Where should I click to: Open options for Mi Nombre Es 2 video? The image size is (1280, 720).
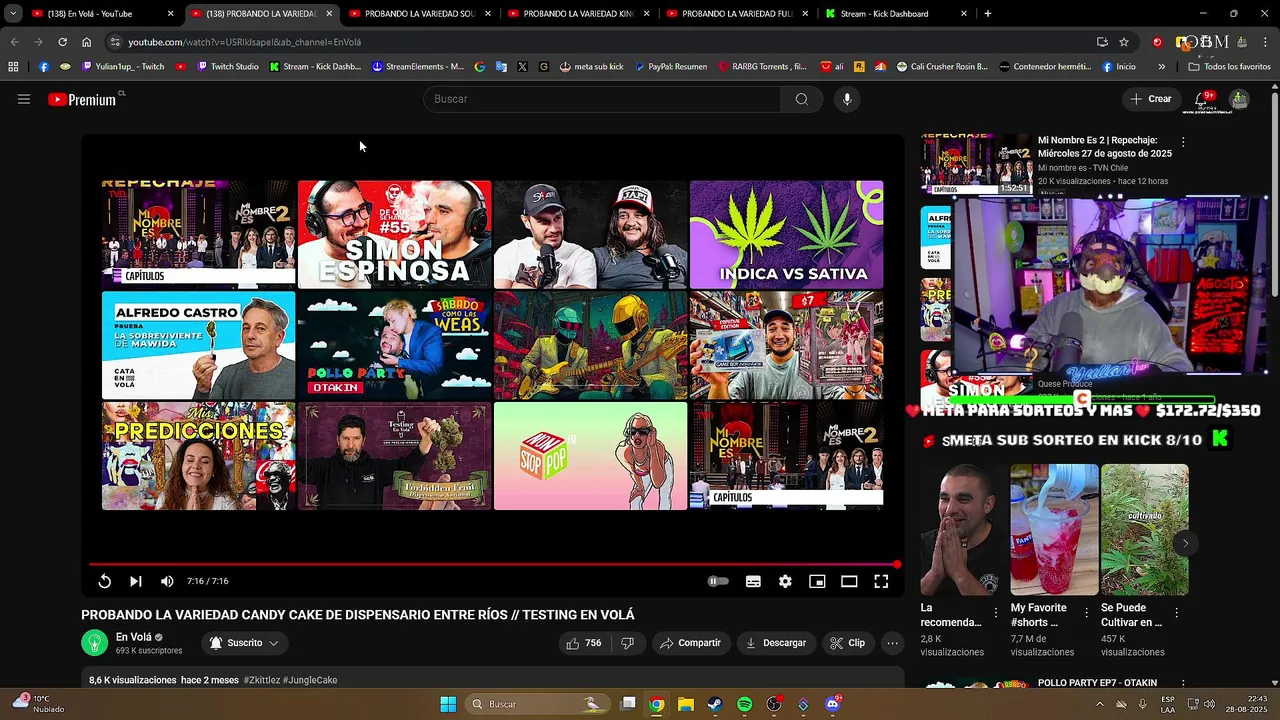[1183, 142]
